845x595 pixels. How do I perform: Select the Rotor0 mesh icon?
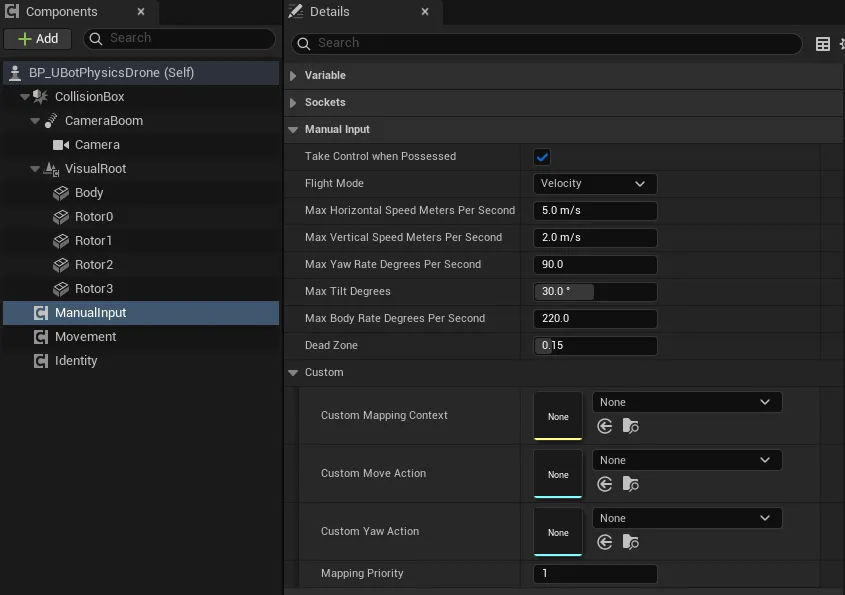point(61,217)
